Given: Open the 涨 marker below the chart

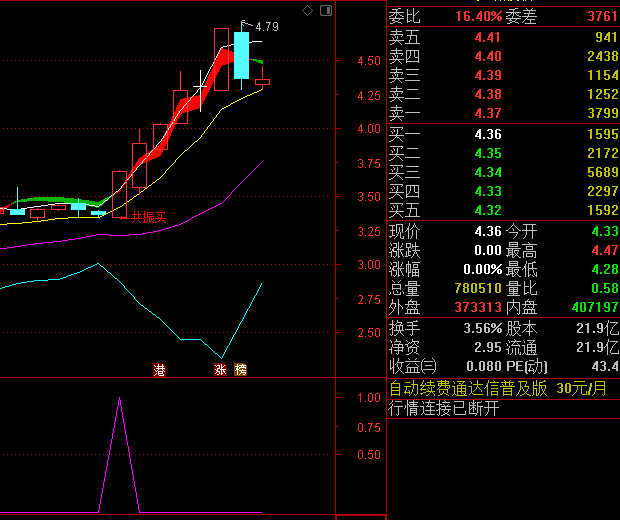Looking at the screenshot, I should tap(220, 370).
